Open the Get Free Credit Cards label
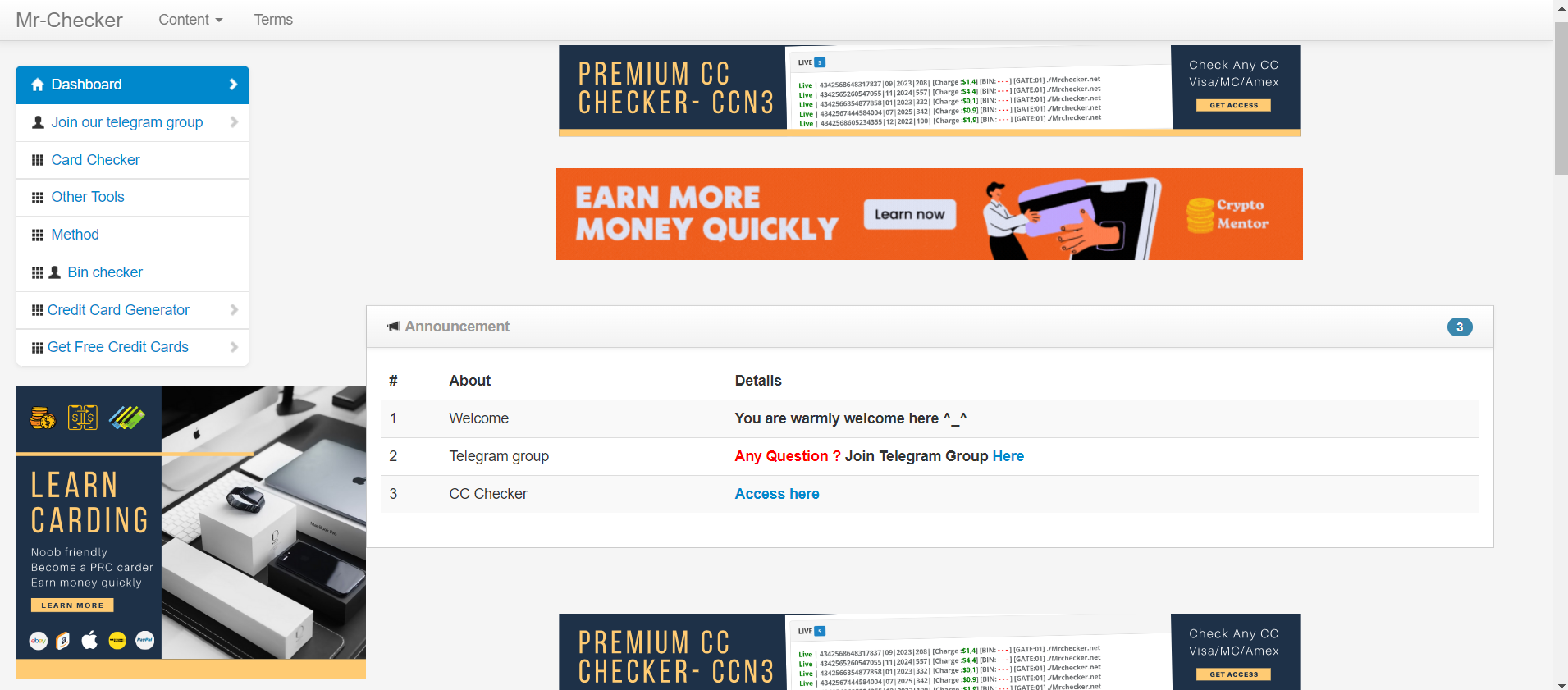1568x690 pixels. pyautogui.click(x=118, y=347)
